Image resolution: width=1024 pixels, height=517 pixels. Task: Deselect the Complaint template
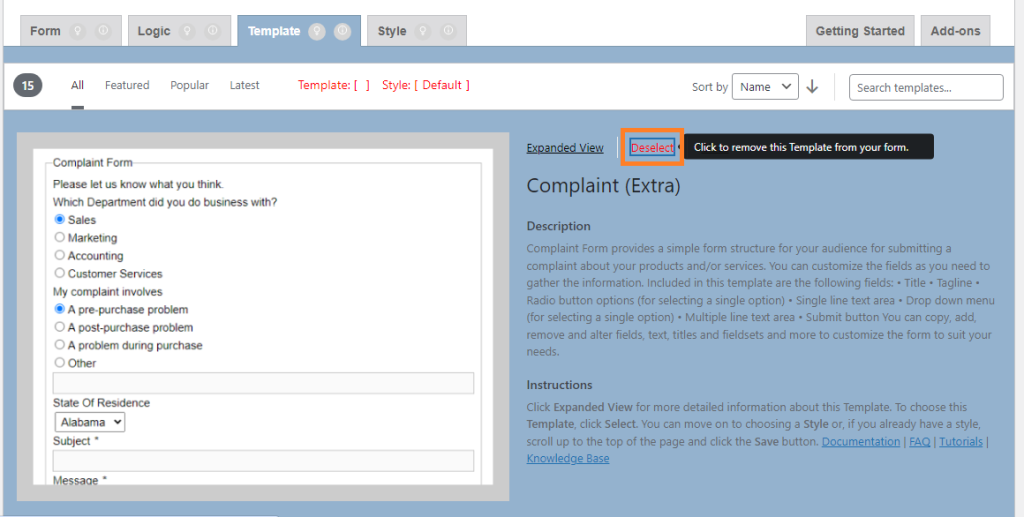pyautogui.click(x=652, y=148)
